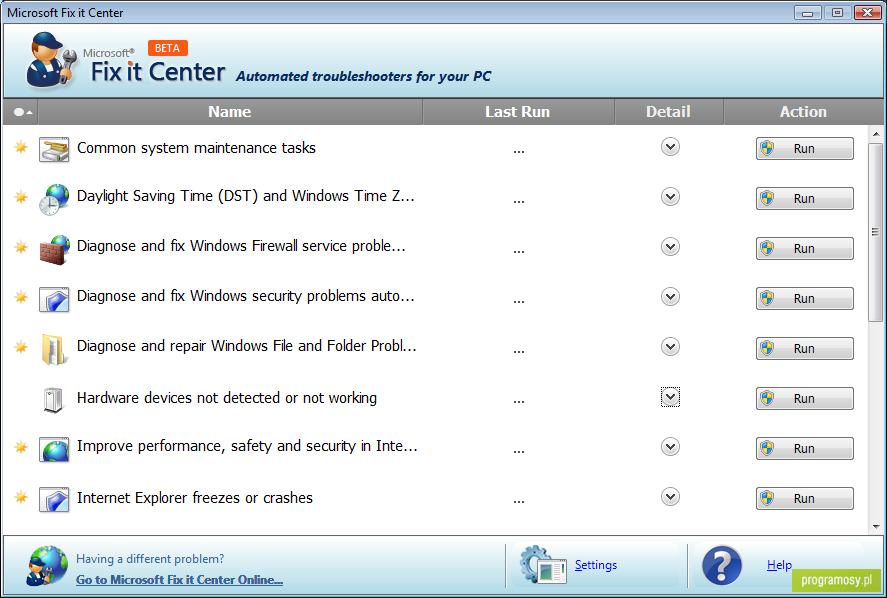Screen dimensions: 887x598
Task: Run Improve performance, safety troubleshooter
Action: pyautogui.click(x=804, y=448)
